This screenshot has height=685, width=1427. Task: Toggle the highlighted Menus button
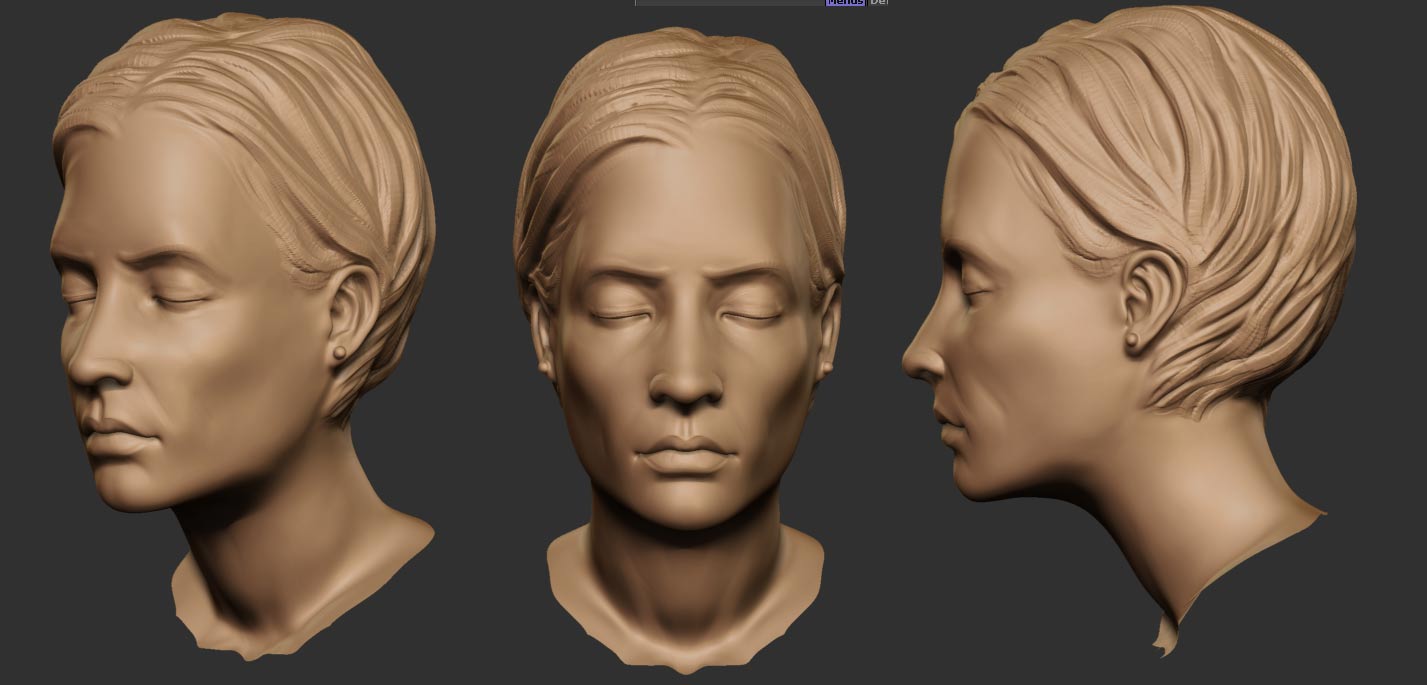845,3
